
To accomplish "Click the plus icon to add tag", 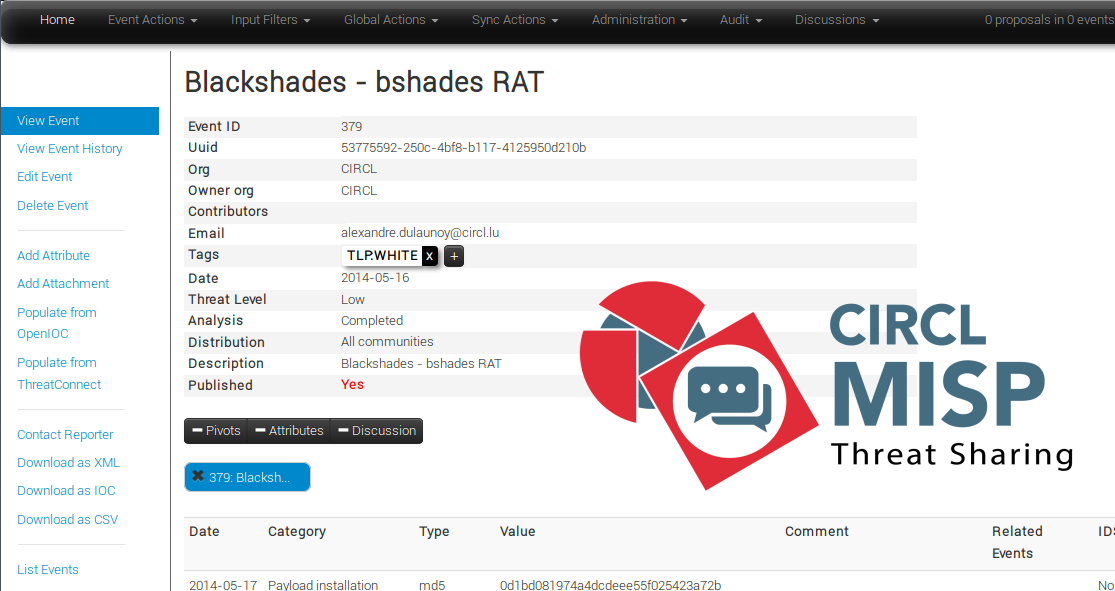I will pos(454,256).
